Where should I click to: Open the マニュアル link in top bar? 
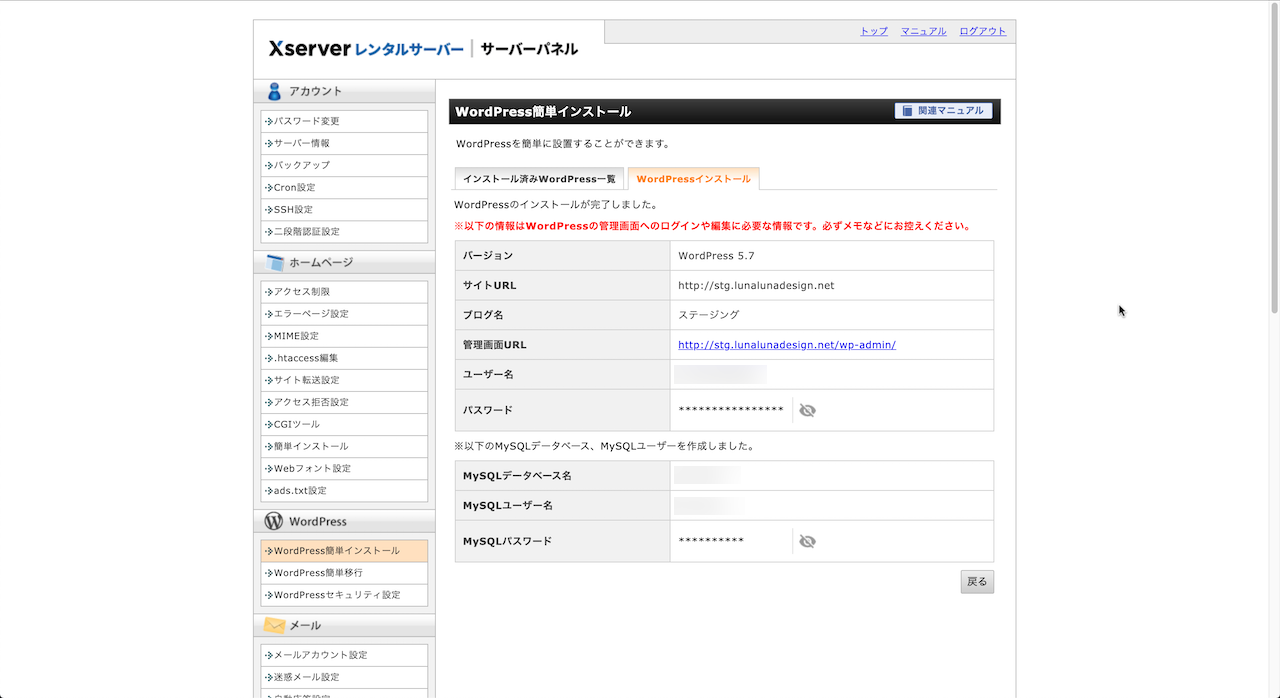[923, 31]
